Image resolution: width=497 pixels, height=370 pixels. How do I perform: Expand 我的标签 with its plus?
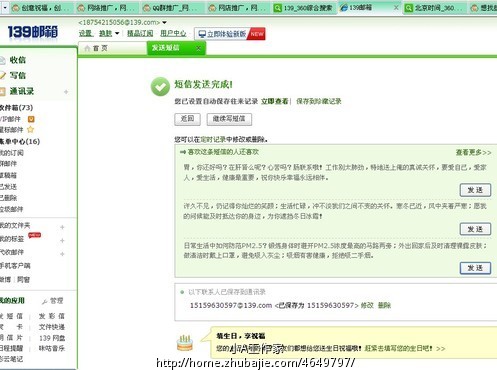click(x=62, y=240)
